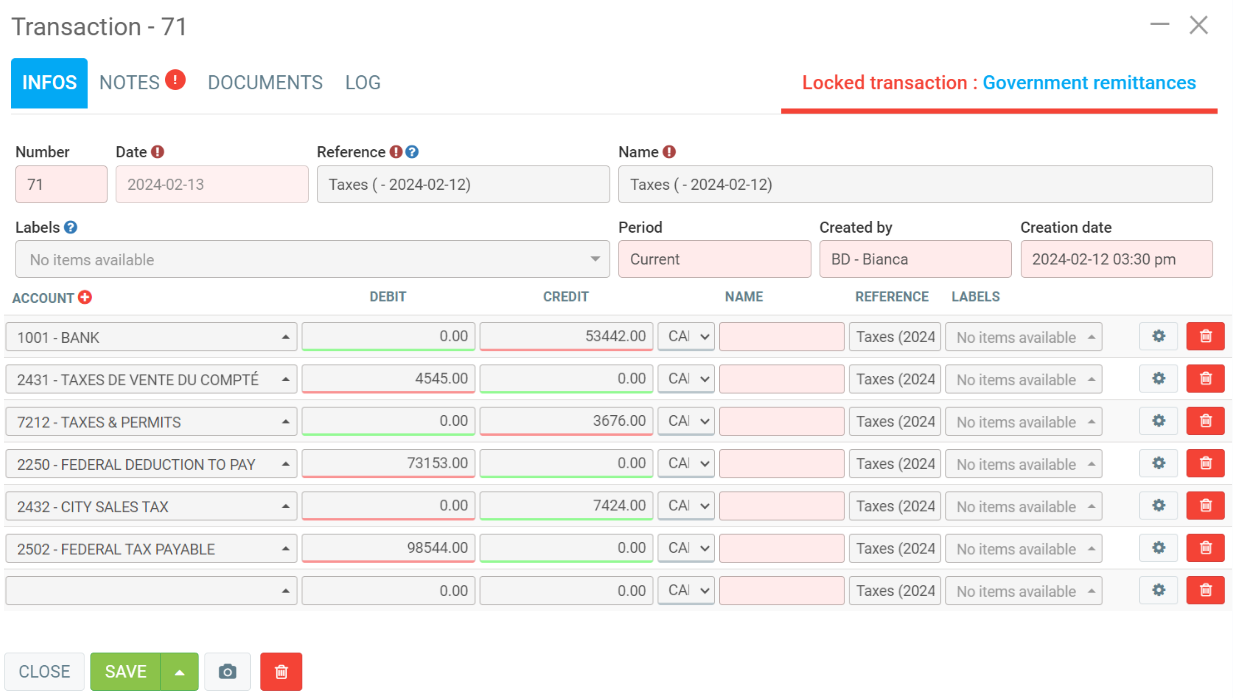Click the CLOSE button
Viewport: 1233px width, 698px height.
tap(45, 672)
